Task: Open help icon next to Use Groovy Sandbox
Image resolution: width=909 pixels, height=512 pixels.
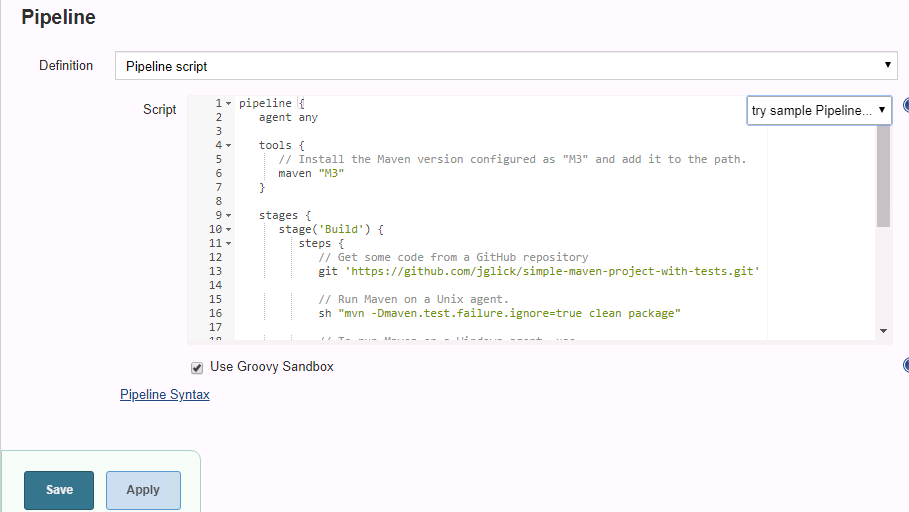Action: (905, 366)
